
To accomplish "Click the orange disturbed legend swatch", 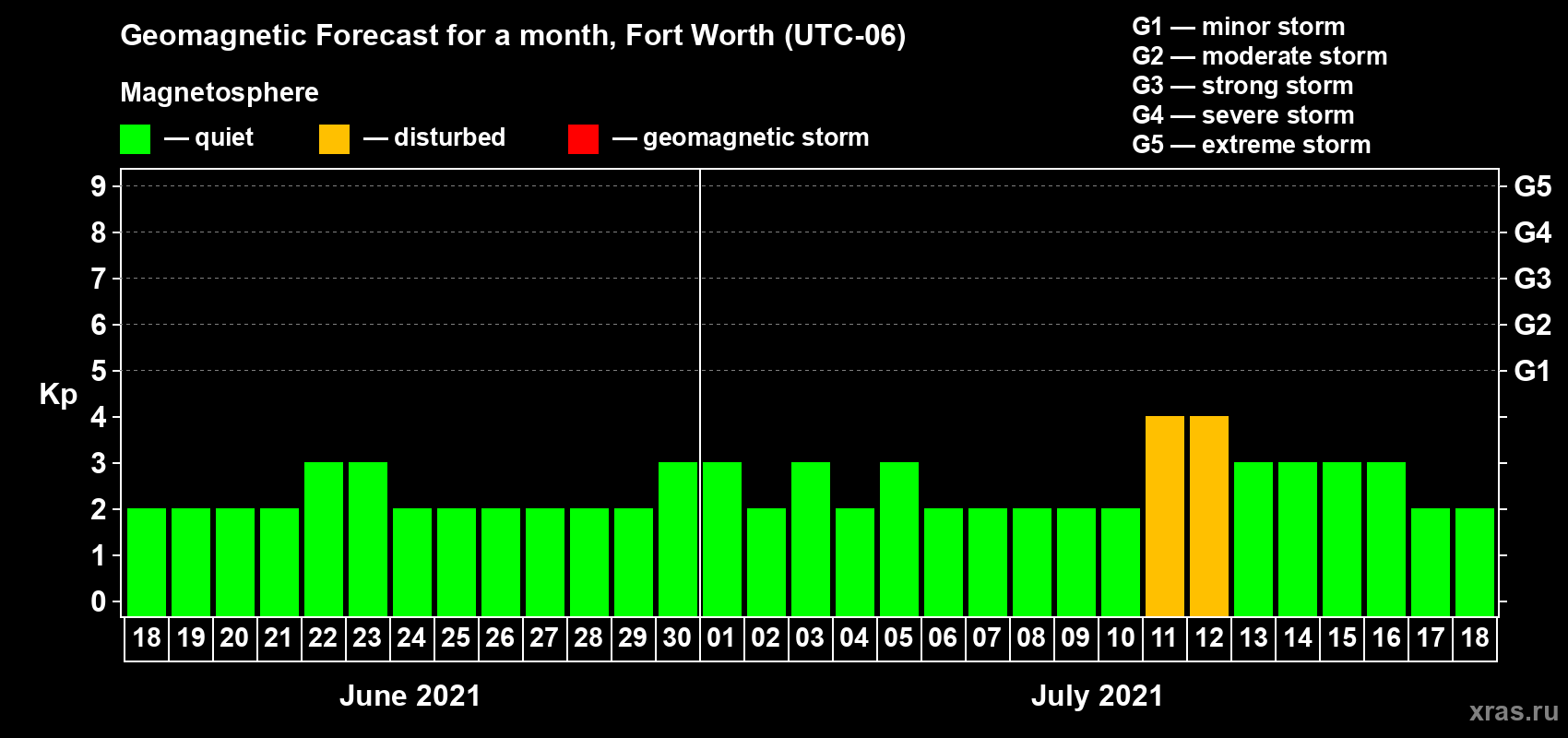I will tap(334, 139).
